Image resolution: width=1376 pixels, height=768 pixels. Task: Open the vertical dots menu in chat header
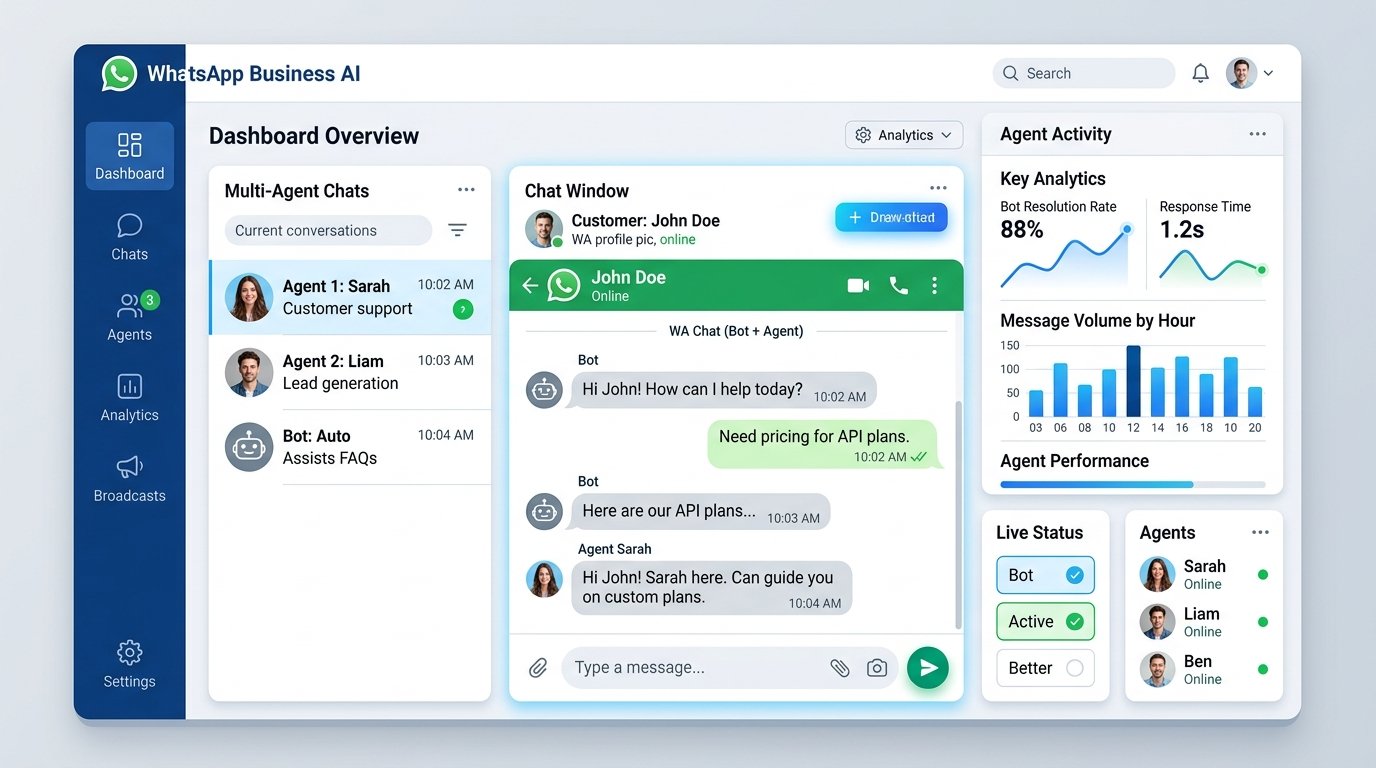click(x=934, y=286)
